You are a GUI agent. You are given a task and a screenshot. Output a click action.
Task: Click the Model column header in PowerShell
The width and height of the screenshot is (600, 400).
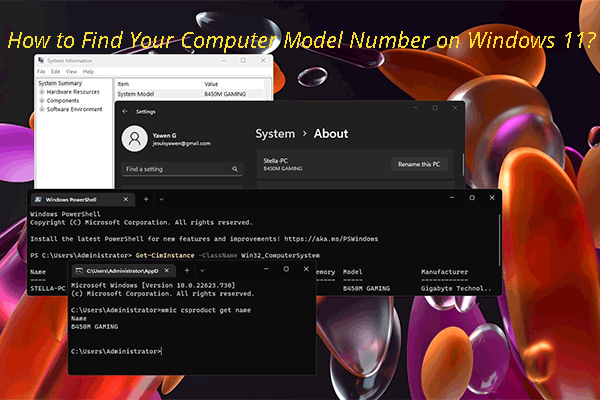click(x=352, y=272)
